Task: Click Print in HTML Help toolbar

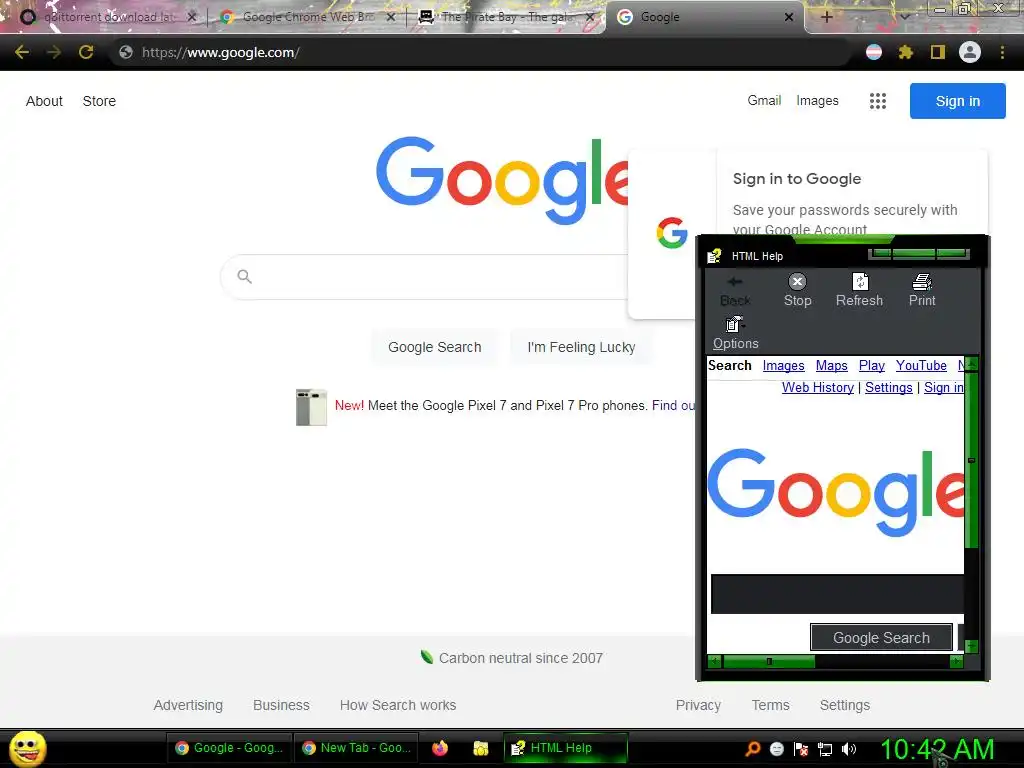Action: click(922, 290)
